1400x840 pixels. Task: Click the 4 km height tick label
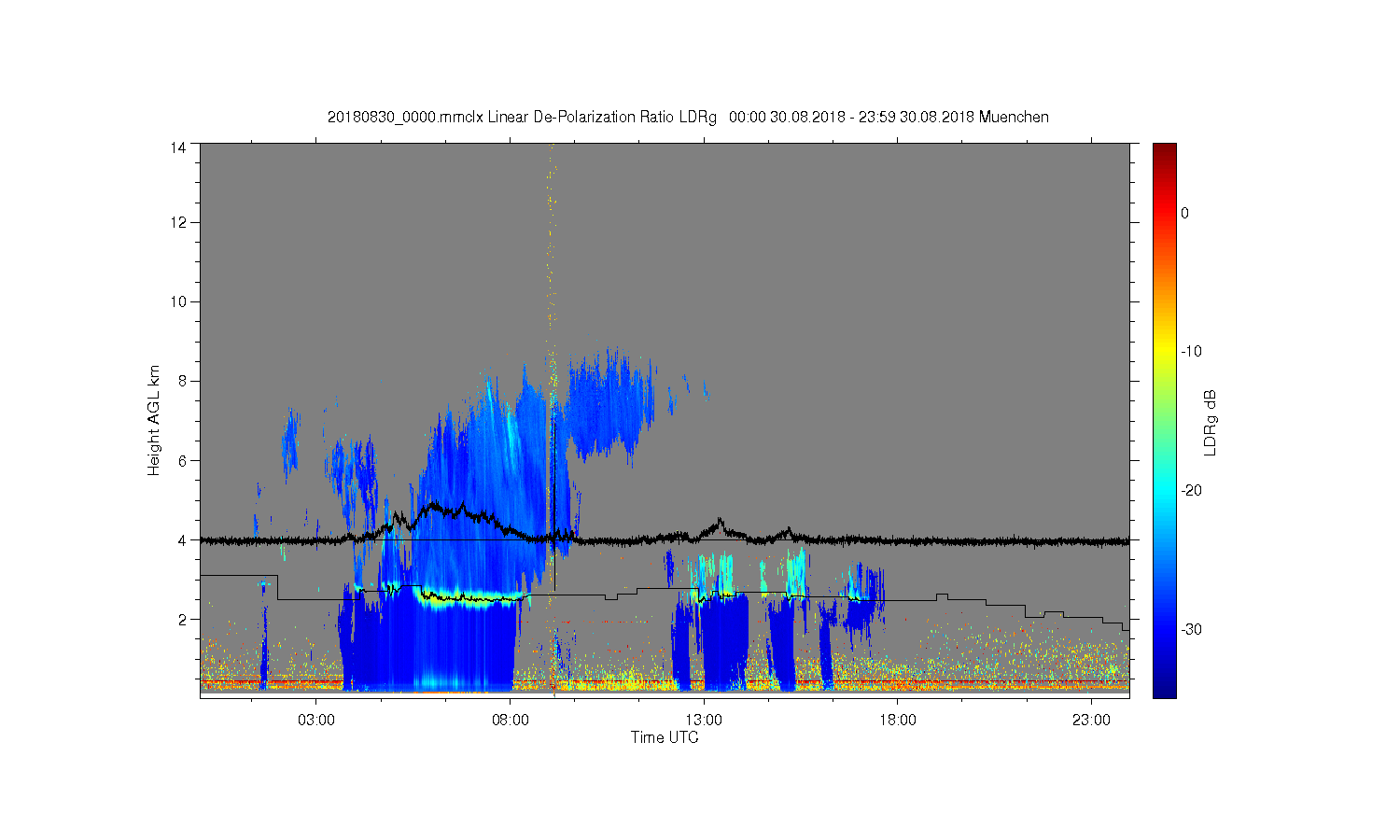pos(182,539)
